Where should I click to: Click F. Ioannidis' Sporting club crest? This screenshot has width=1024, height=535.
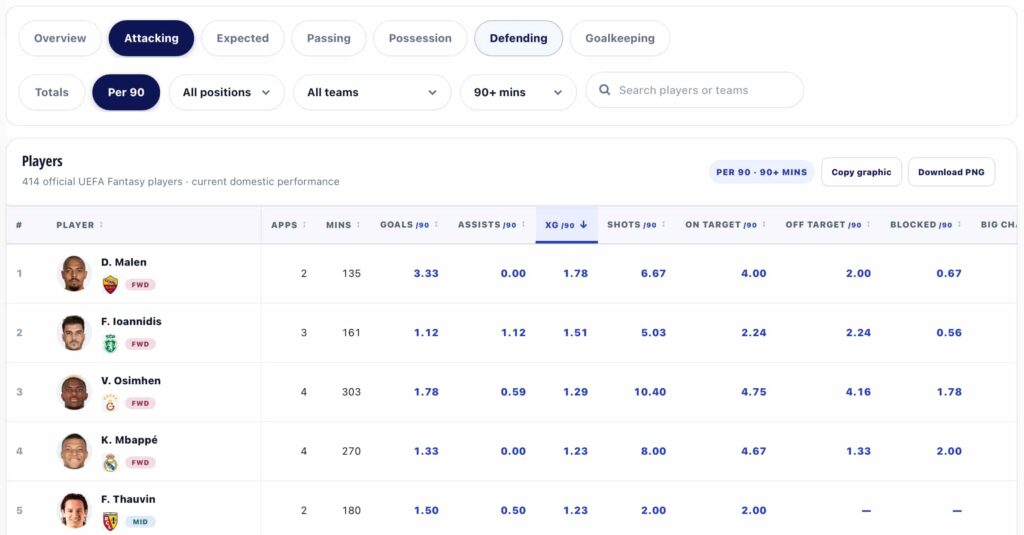pyautogui.click(x=110, y=344)
